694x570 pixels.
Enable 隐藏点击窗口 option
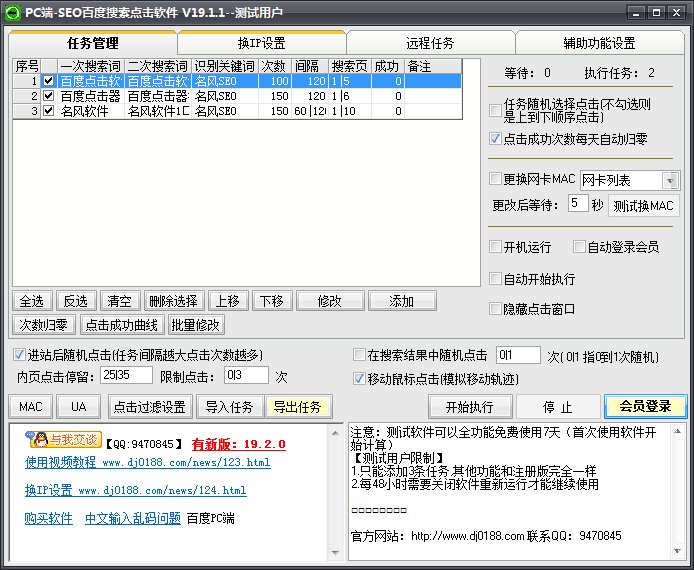point(495,309)
